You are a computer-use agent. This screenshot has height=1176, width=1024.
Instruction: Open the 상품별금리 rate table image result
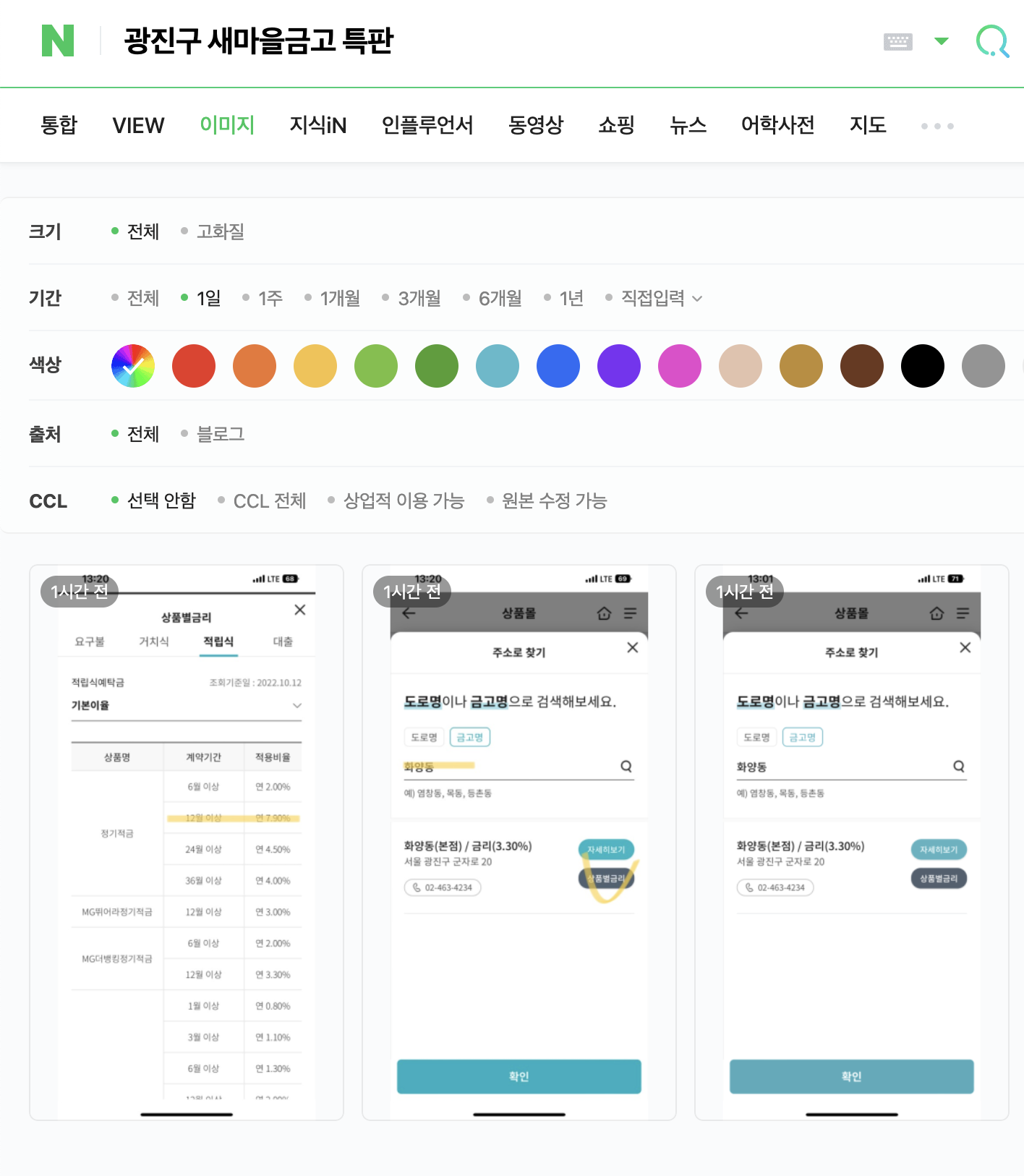(x=187, y=843)
